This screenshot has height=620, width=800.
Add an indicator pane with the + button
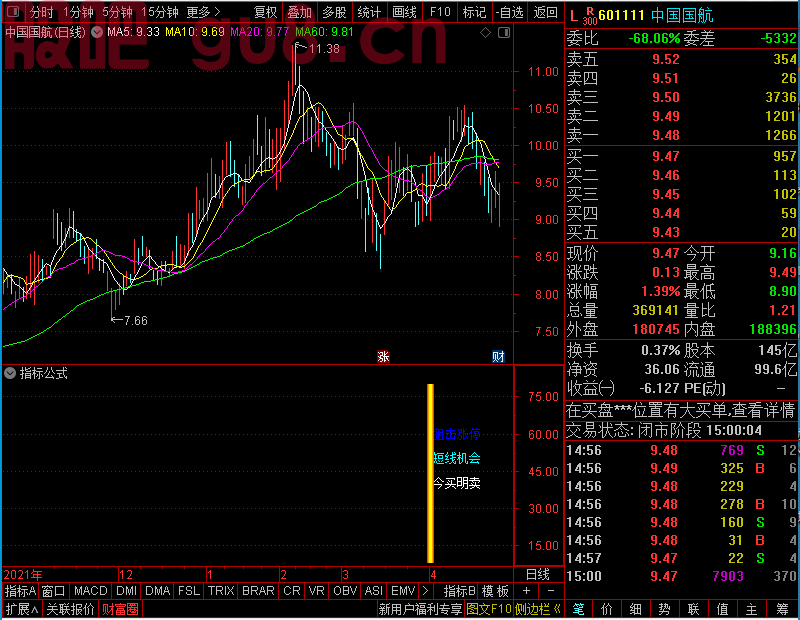tap(526, 591)
